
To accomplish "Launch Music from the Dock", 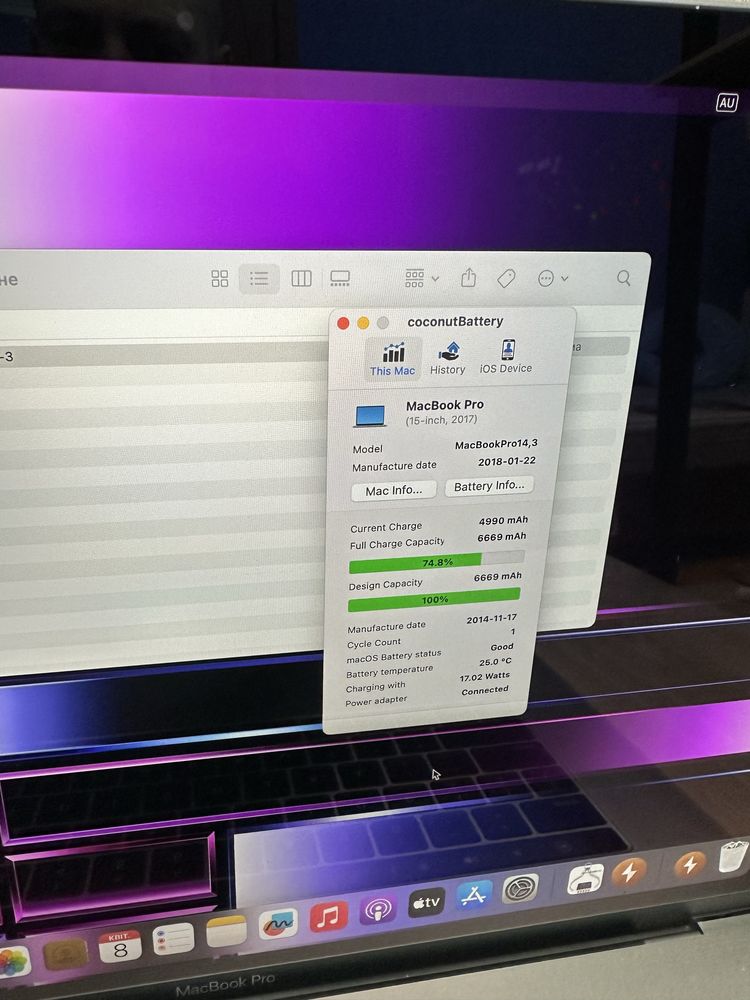I will click(x=328, y=916).
